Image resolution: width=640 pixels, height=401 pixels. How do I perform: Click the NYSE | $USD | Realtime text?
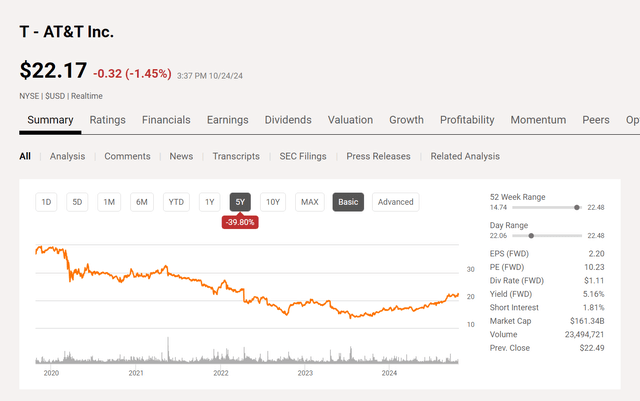point(61,96)
